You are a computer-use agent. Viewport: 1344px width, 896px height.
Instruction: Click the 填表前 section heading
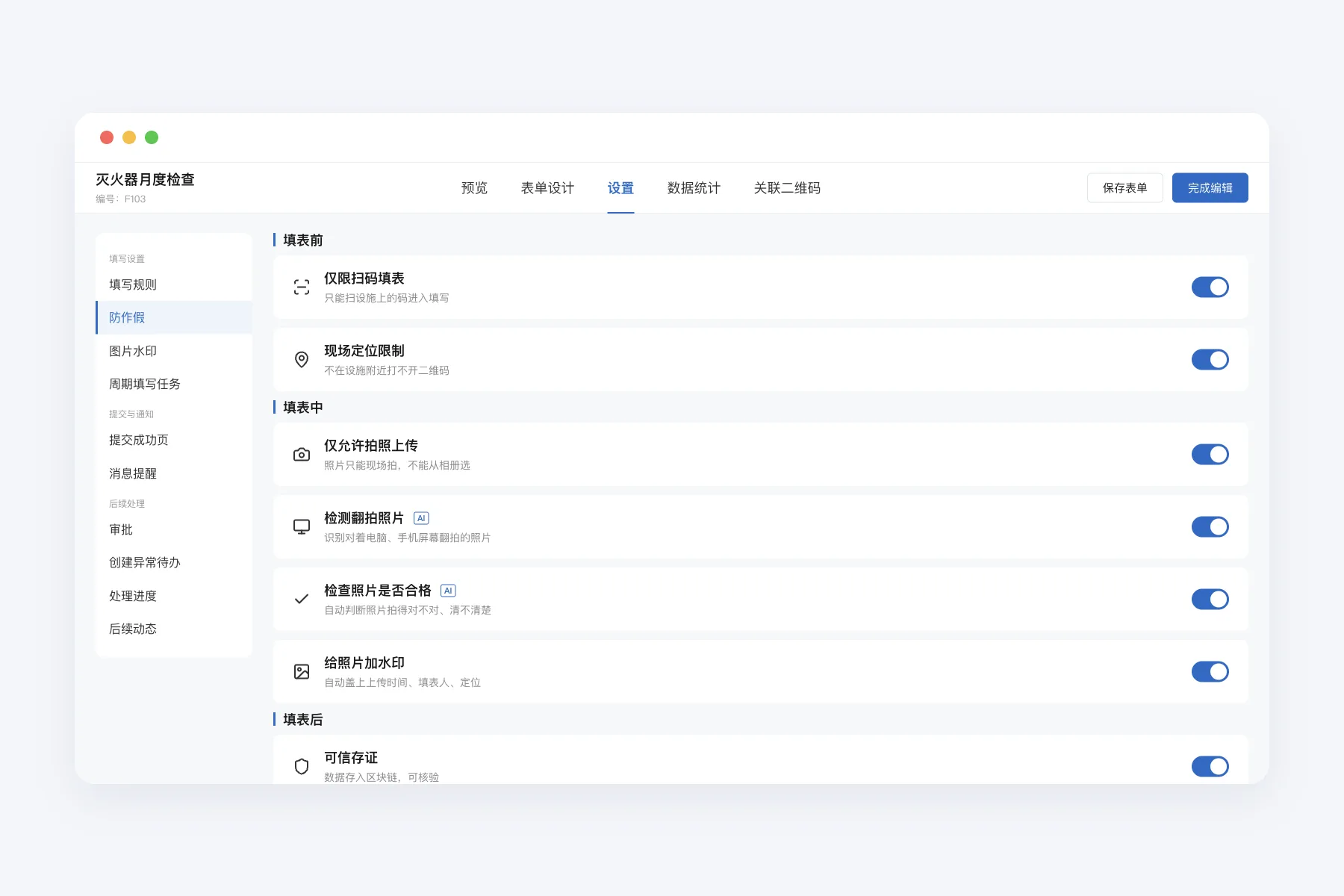click(302, 240)
